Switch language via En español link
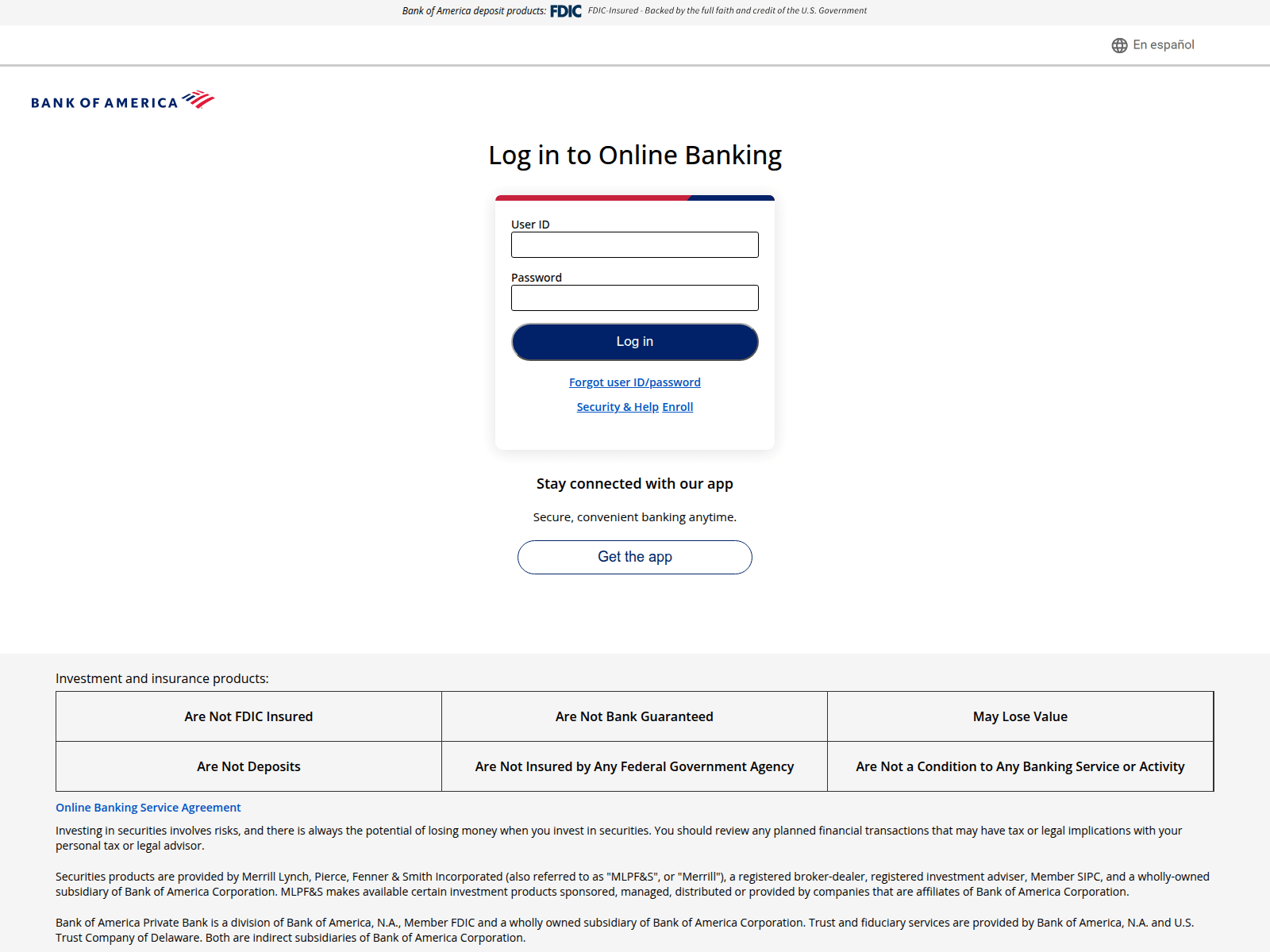Image resolution: width=1270 pixels, height=952 pixels. click(x=1163, y=45)
